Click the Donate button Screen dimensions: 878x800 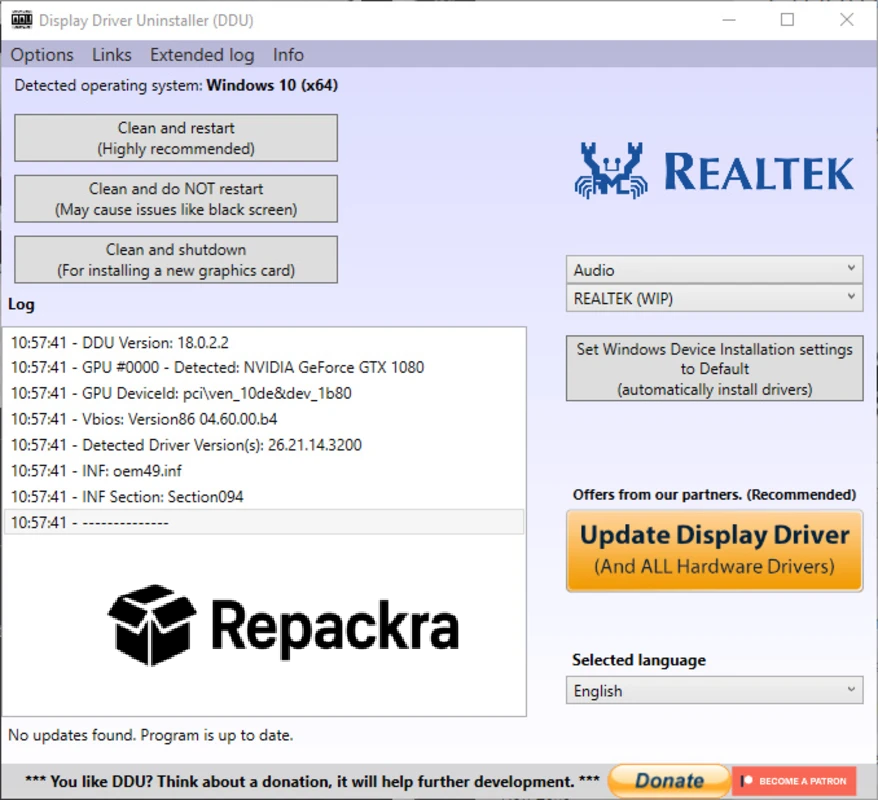coord(669,780)
